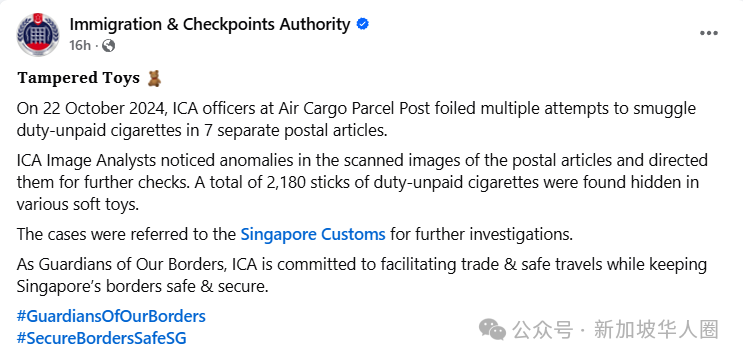The image size is (743, 360).
Task: Click the globe public audience icon
Action: tap(109, 45)
